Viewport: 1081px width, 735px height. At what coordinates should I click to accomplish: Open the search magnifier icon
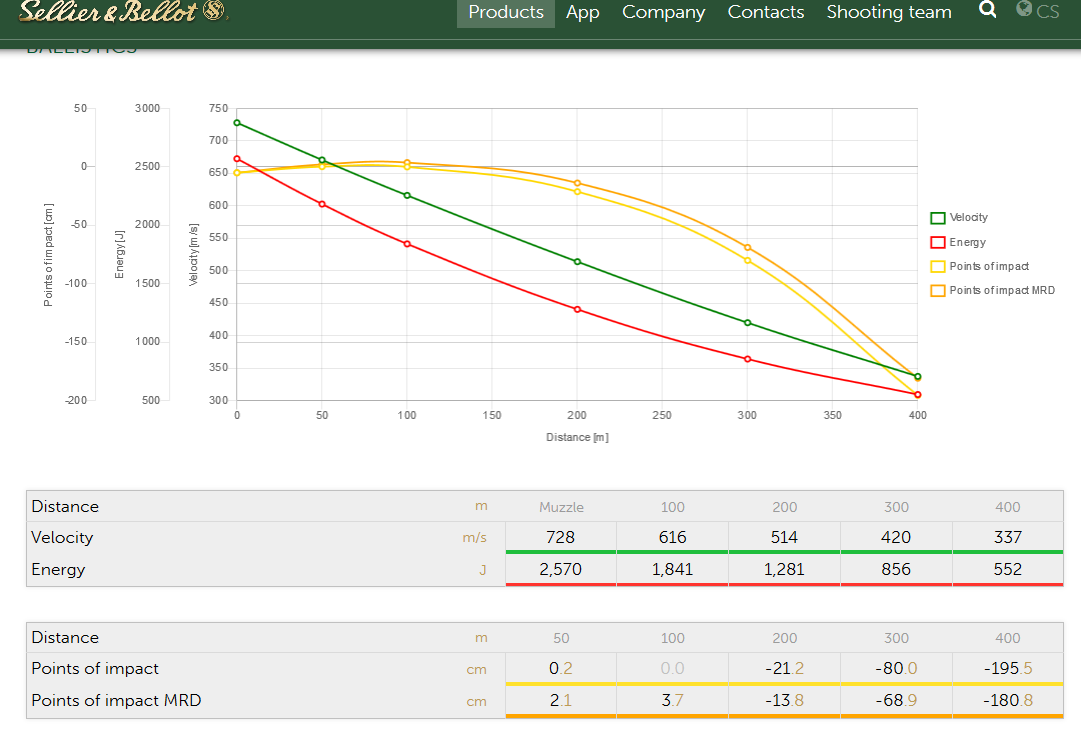click(987, 10)
